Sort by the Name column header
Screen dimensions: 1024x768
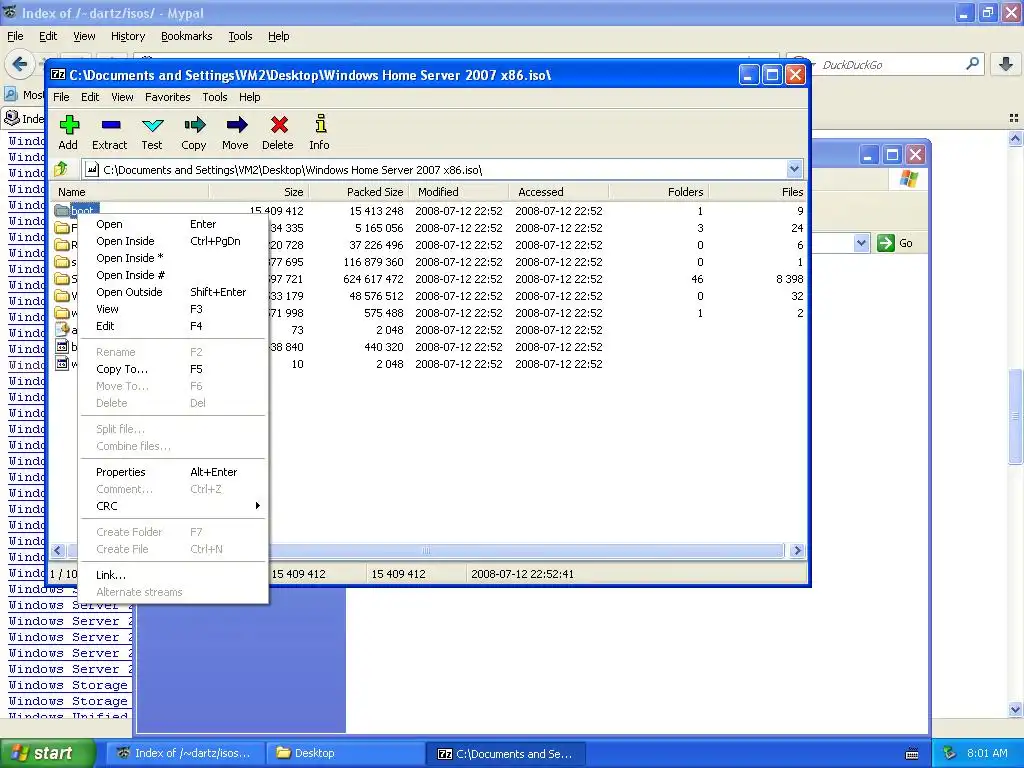[129, 192]
